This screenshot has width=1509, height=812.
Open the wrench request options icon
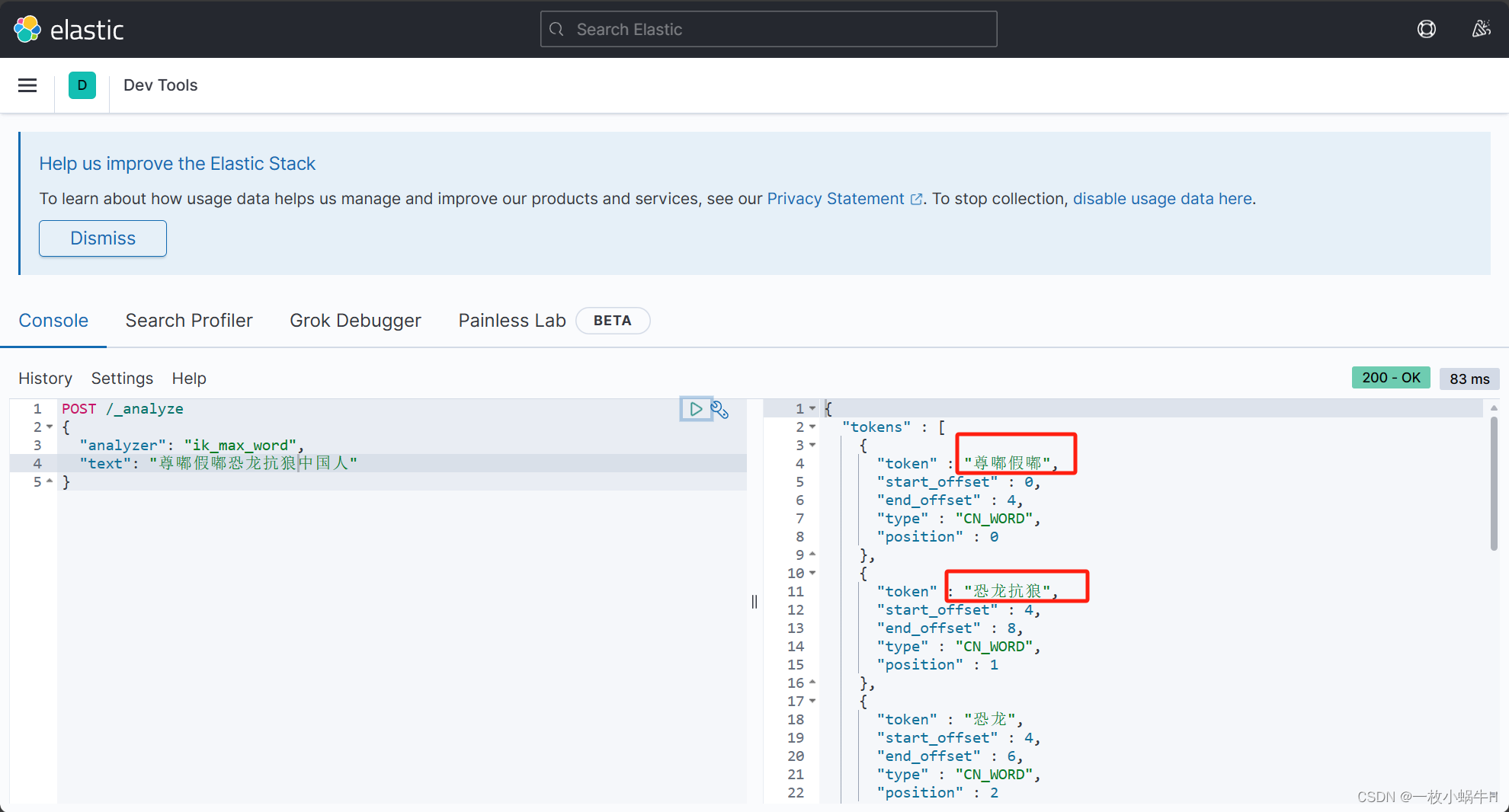tap(719, 410)
